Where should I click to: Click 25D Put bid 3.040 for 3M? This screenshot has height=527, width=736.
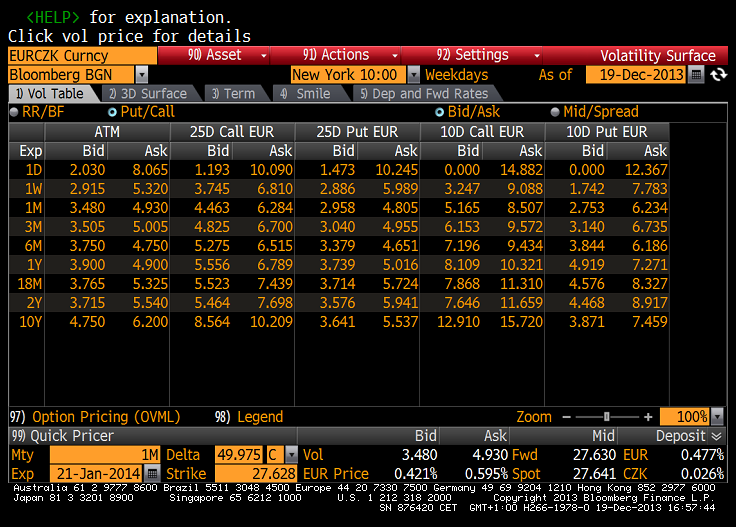337,227
